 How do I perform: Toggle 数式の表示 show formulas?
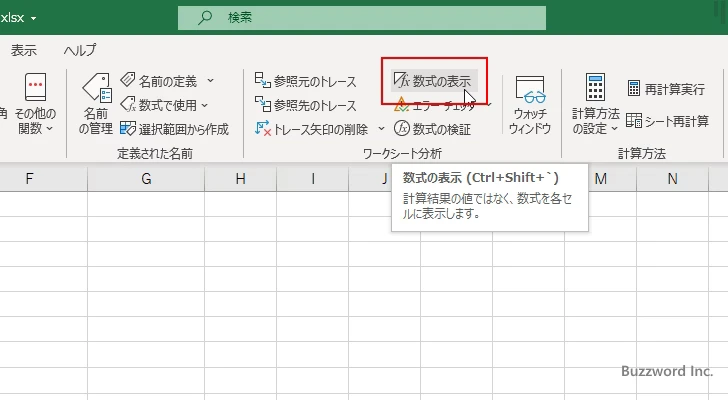tap(433, 81)
